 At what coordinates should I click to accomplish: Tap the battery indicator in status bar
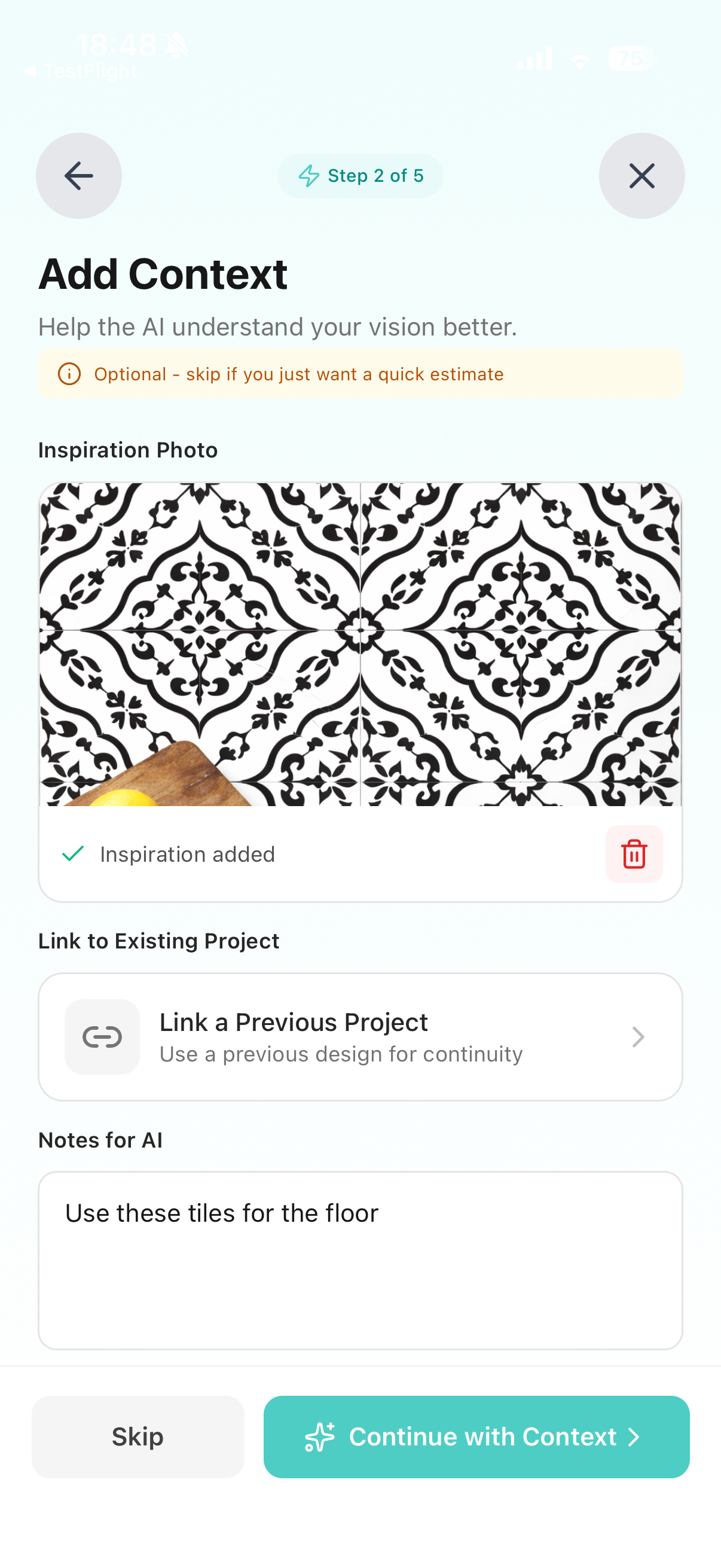(x=630, y=59)
